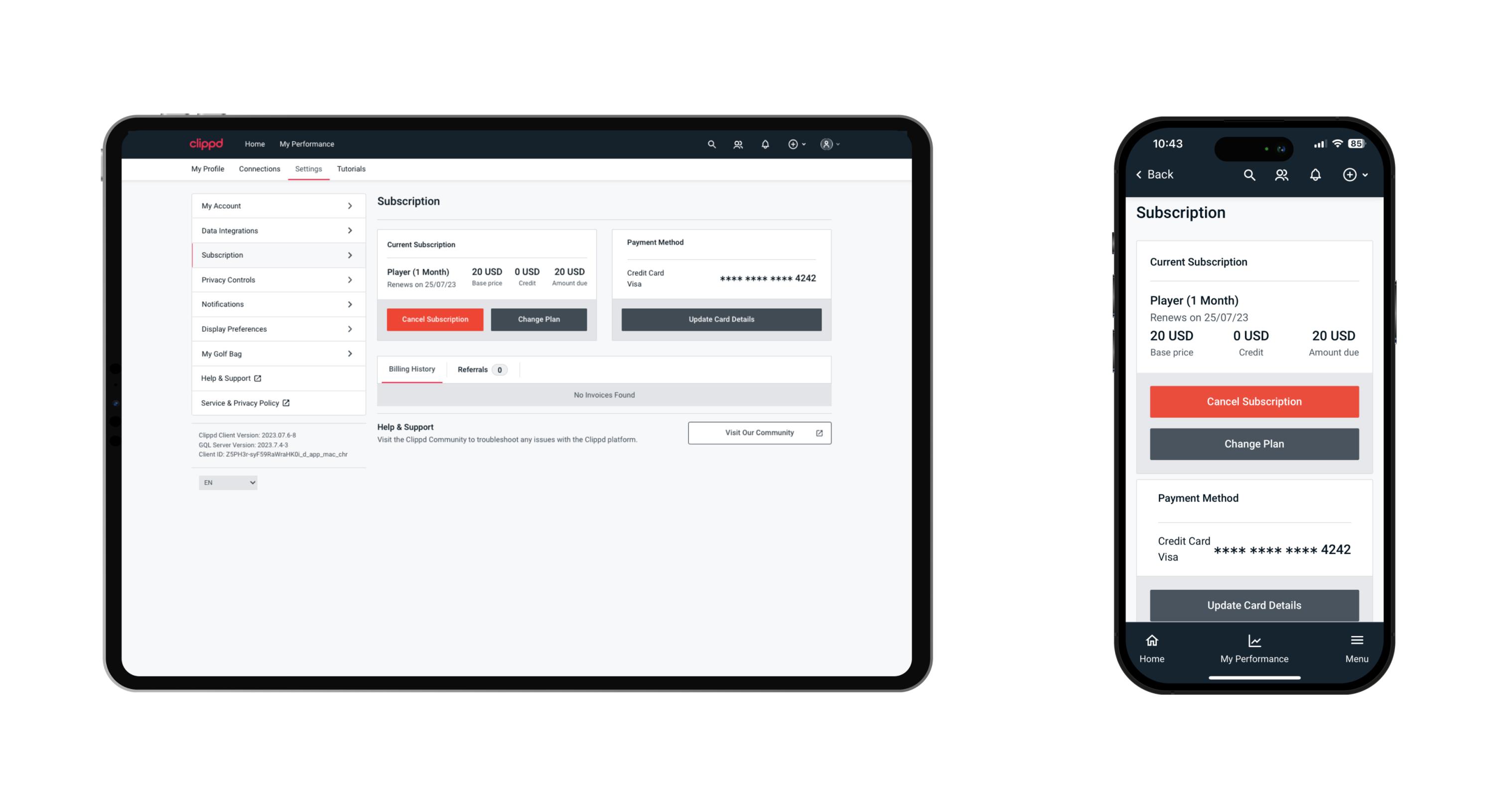The width and height of the screenshot is (1509, 812).
Task: Click the notifications bell icon
Action: click(x=765, y=144)
